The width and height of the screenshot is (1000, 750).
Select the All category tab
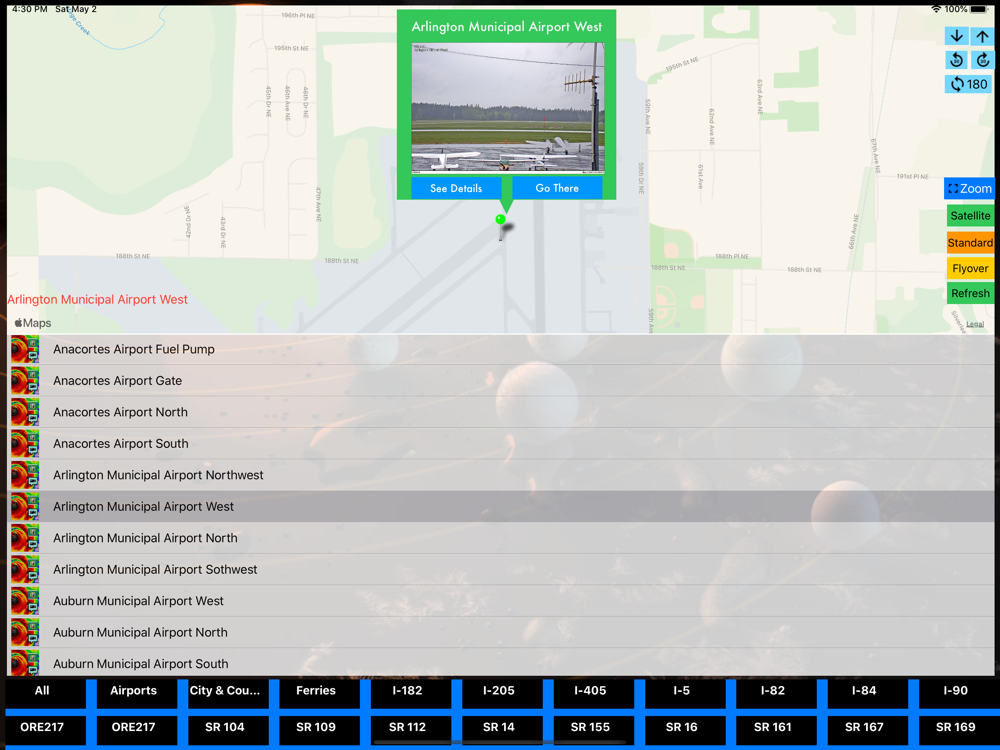click(42, 692)
